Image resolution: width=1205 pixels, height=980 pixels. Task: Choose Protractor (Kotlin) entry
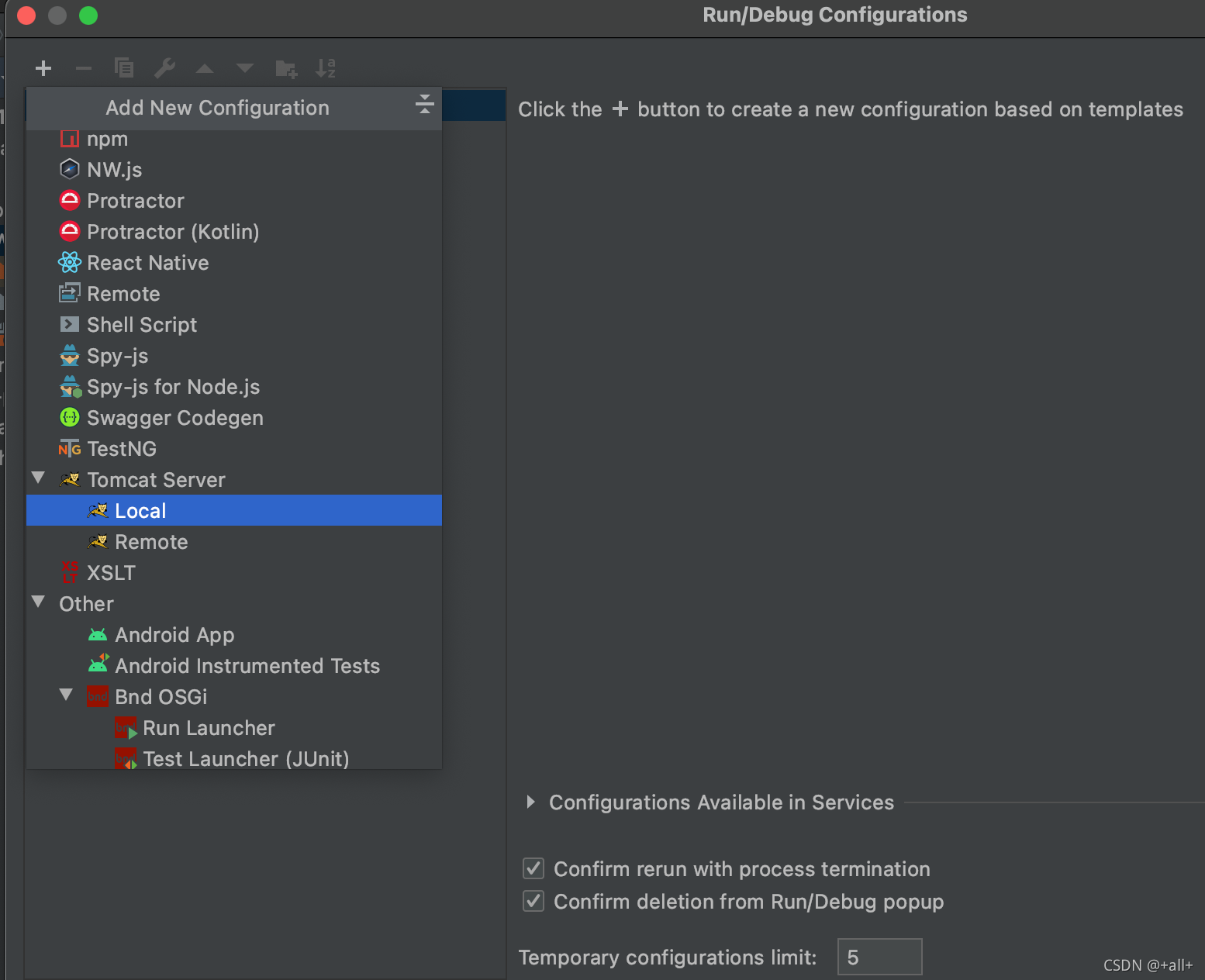(234, 231)
